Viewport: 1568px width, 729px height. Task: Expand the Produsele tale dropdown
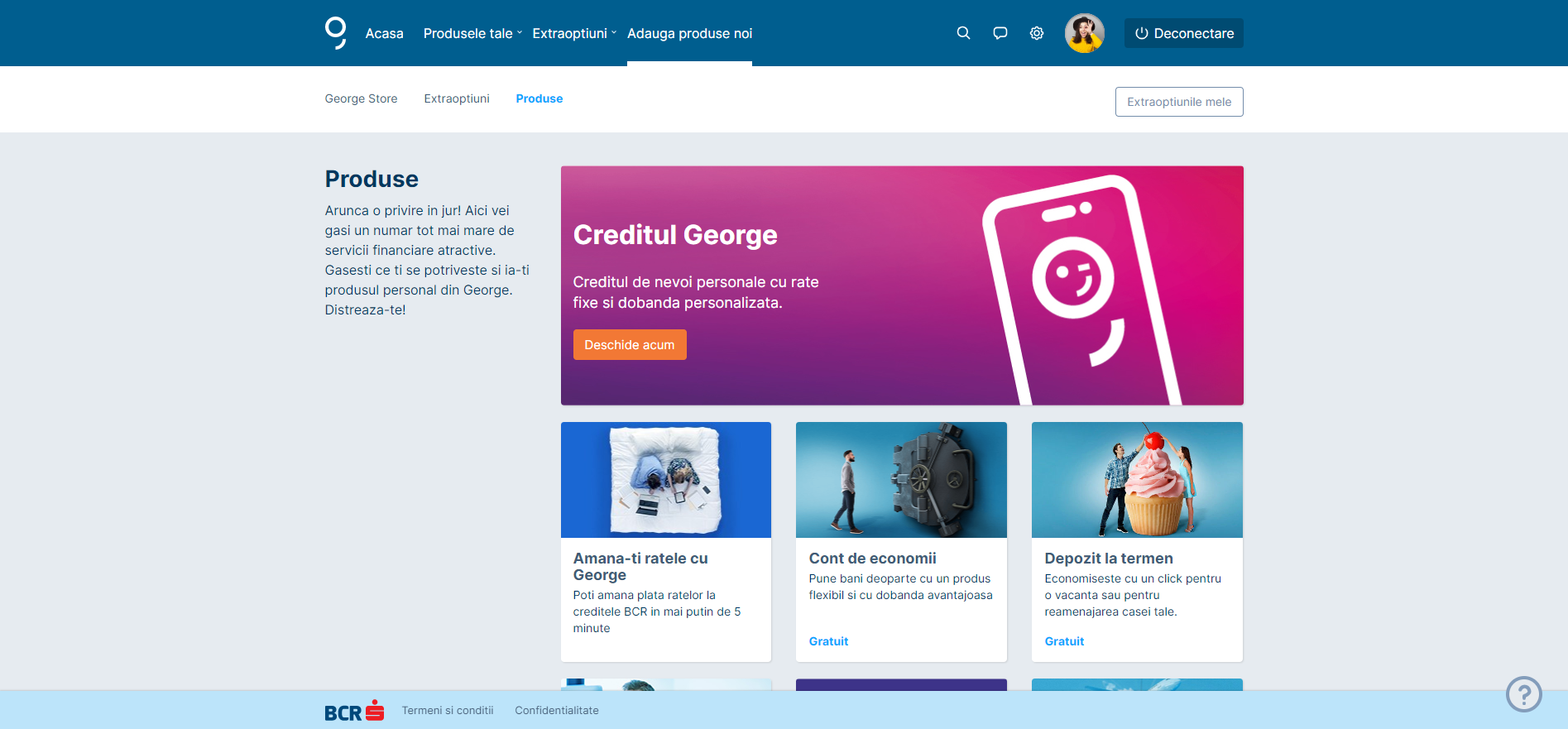point(472,33)
